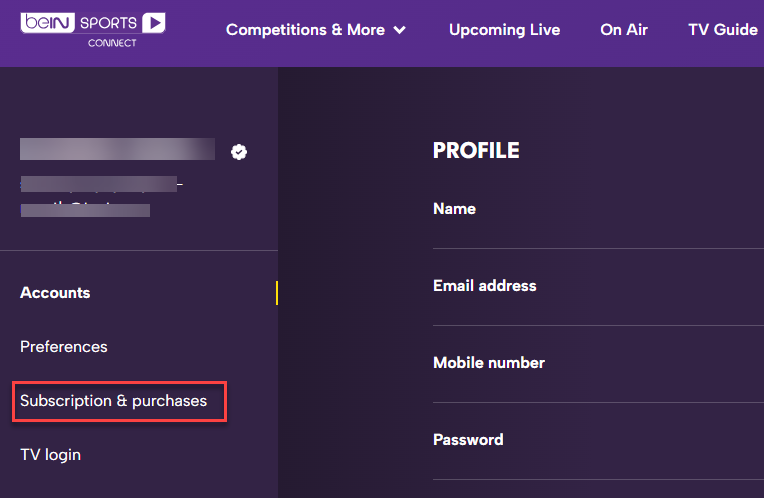Select Accounts in the sidebar
The image size is (764, 498).
tap(55, 293)
